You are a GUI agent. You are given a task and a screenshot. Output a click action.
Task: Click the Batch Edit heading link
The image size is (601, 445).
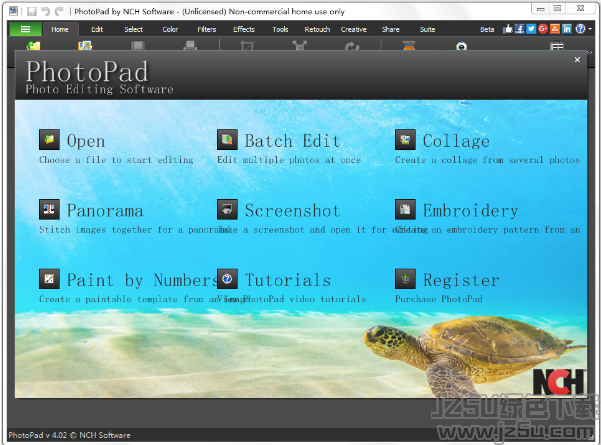(x=292, y=141)
